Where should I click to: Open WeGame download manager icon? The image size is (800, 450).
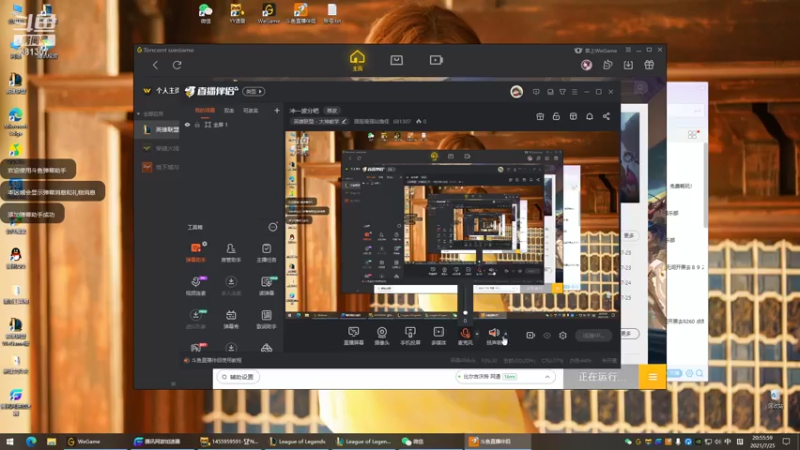coord(628,65)
